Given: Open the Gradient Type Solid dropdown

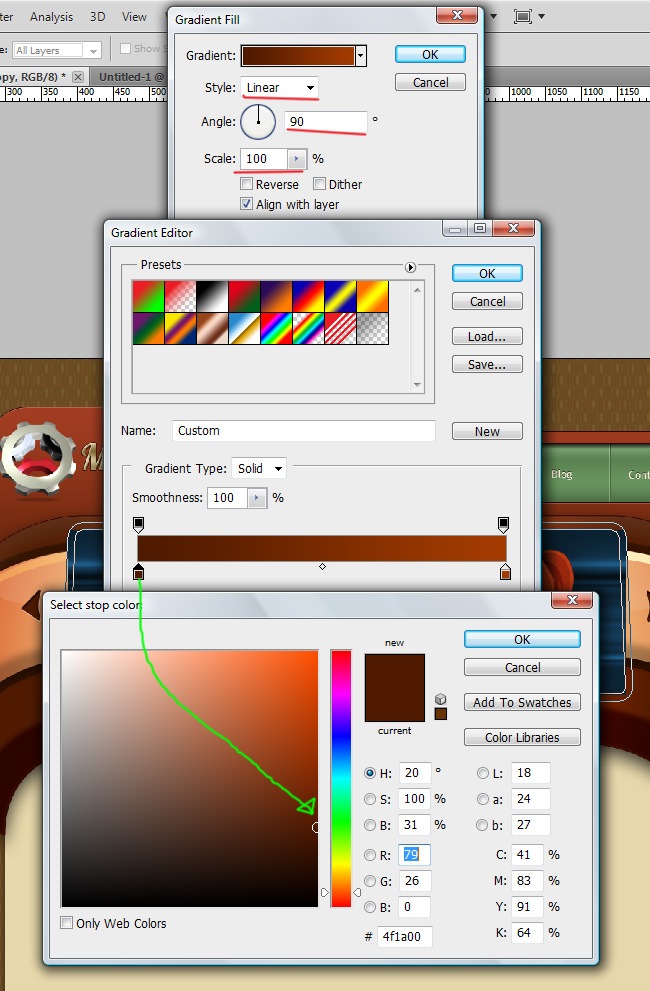Looking at the screenshot, I should point(259,468).
